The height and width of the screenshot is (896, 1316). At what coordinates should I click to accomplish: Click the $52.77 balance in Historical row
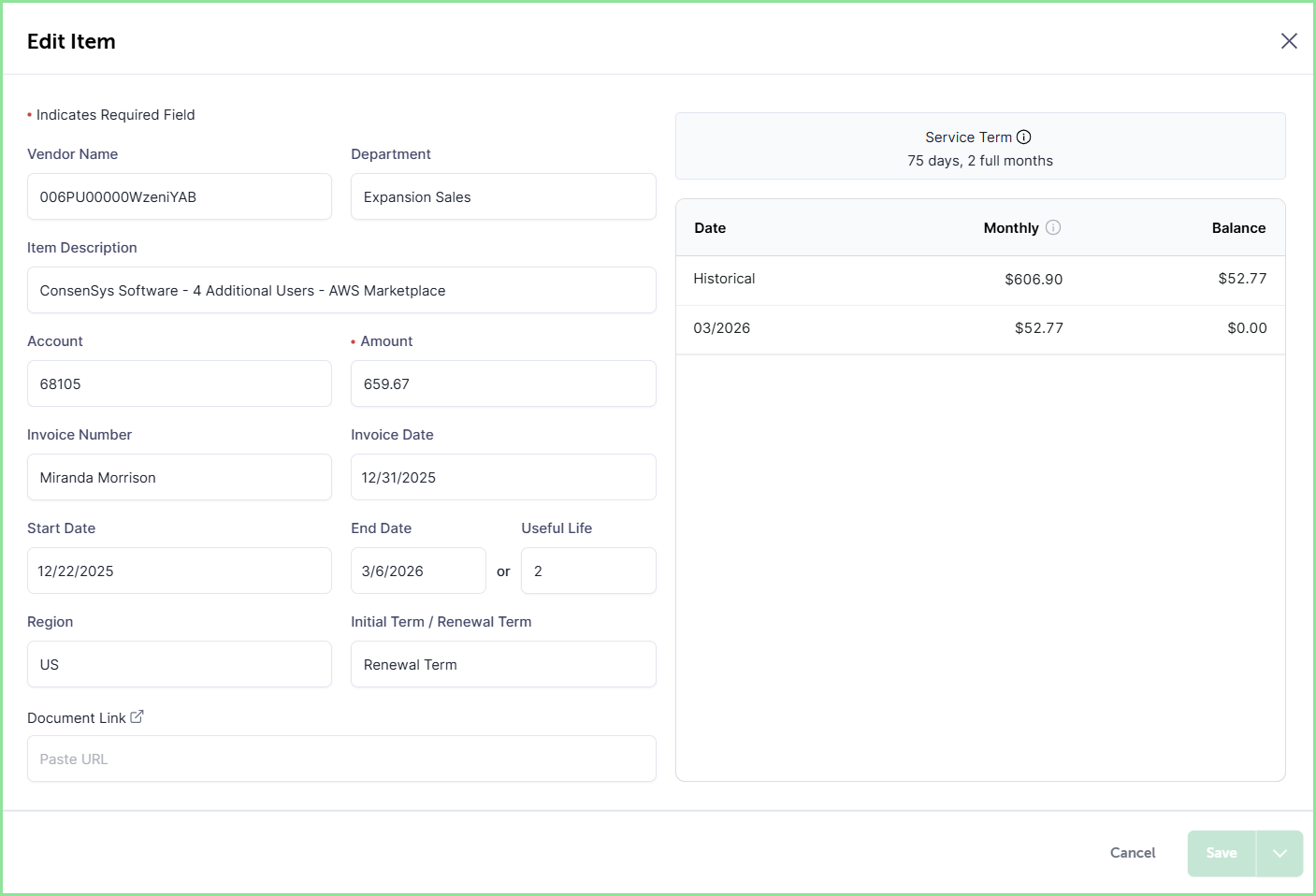[x=1242, y=279]
